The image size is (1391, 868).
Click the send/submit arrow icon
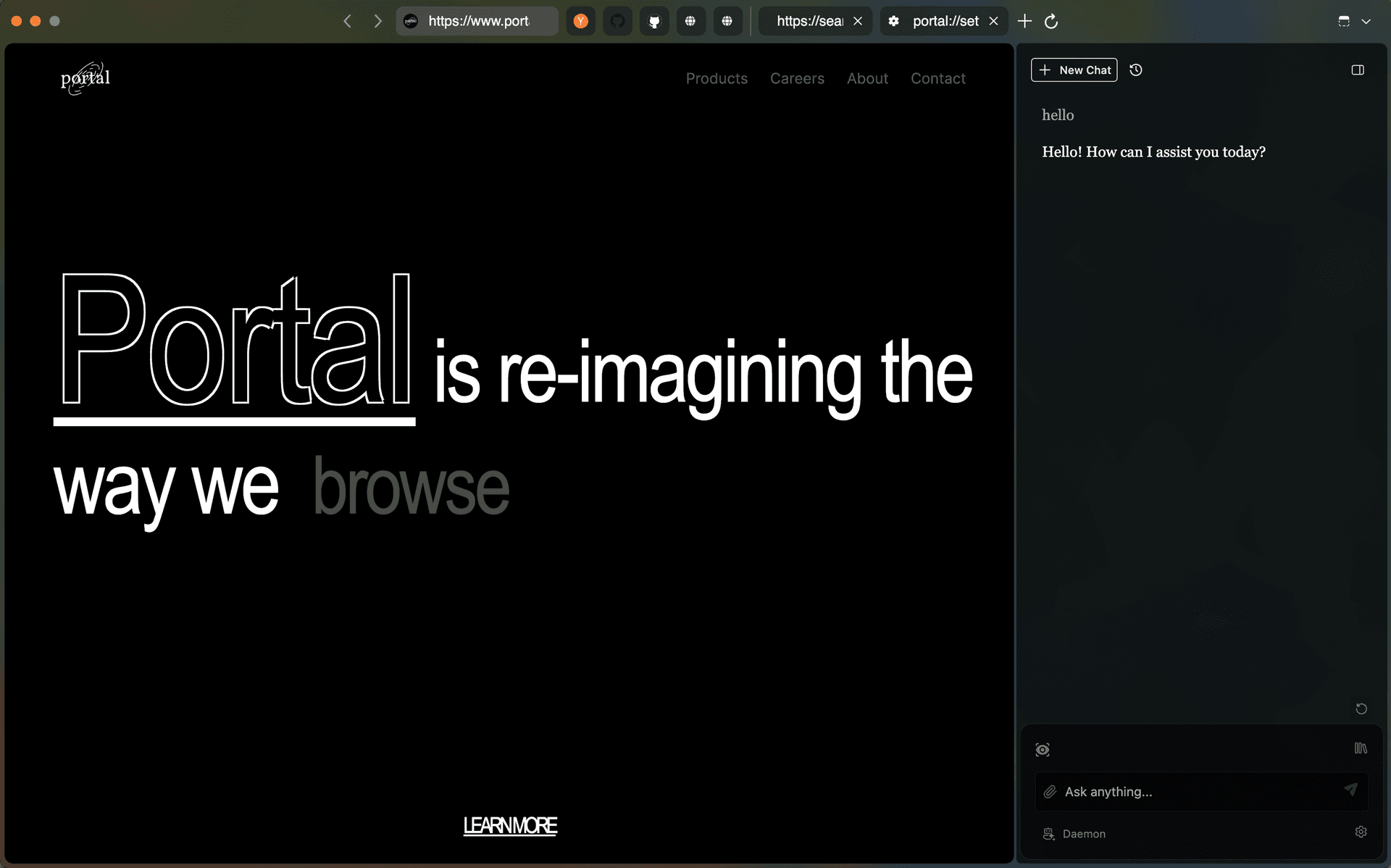(x=1350, y=791)
